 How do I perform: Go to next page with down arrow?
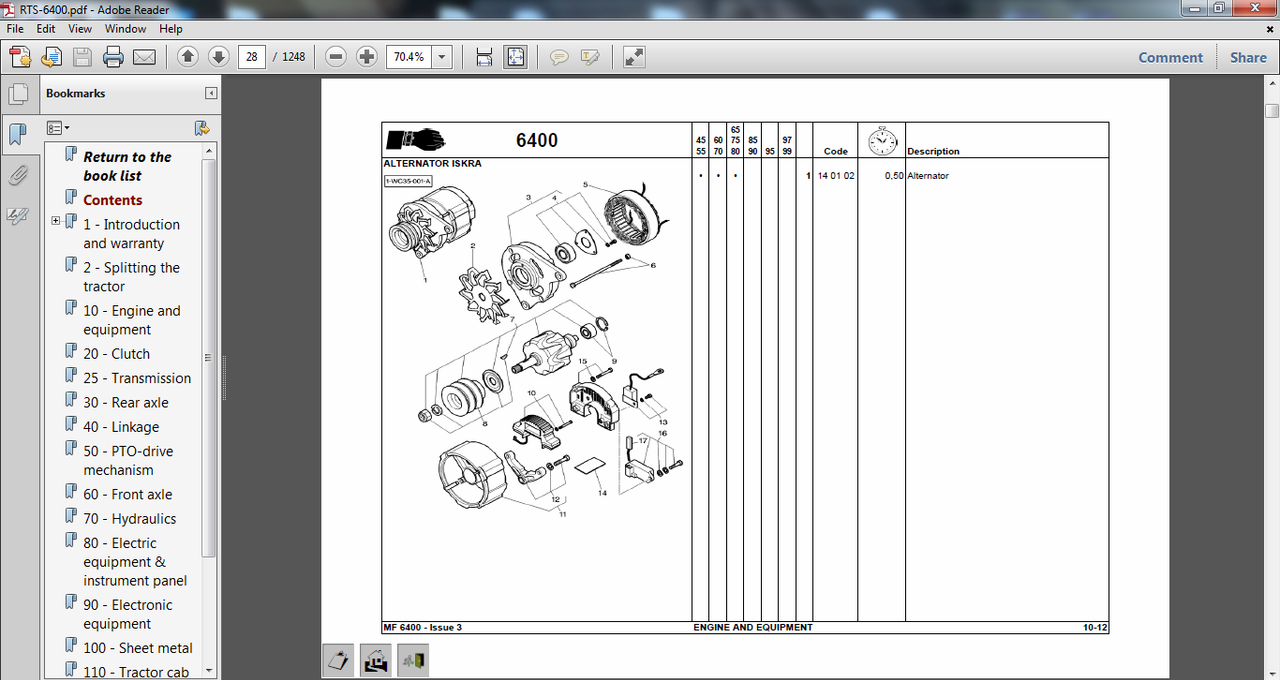[218, 57]
